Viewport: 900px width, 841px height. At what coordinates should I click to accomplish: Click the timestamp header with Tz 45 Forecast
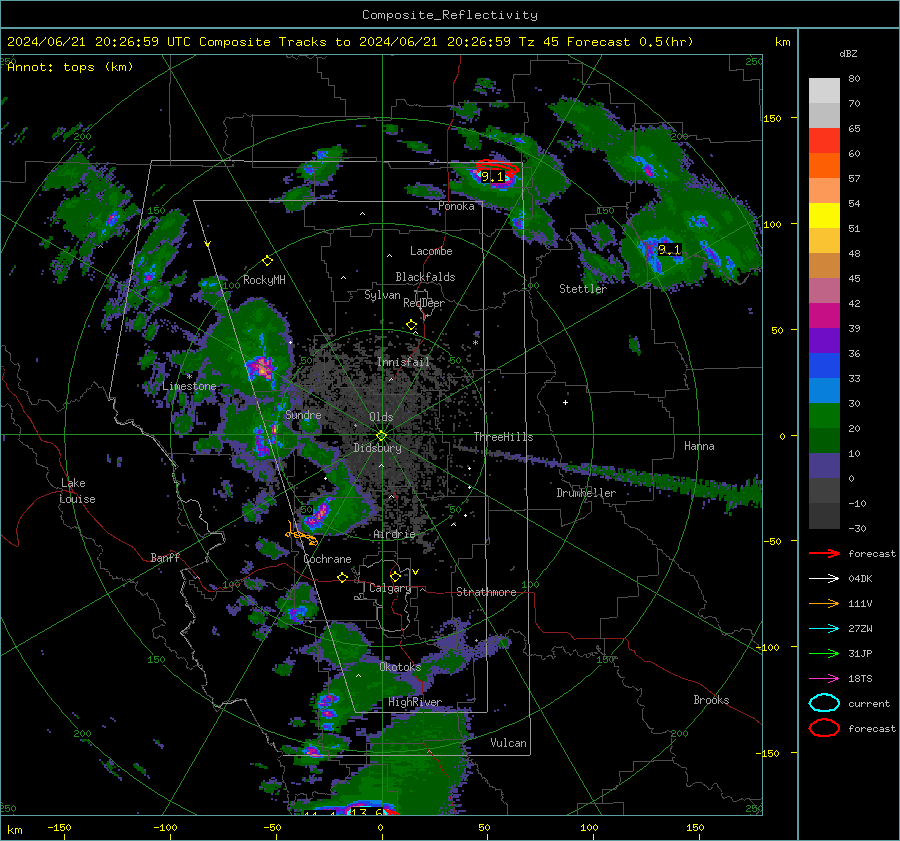(x=350, y=42)
